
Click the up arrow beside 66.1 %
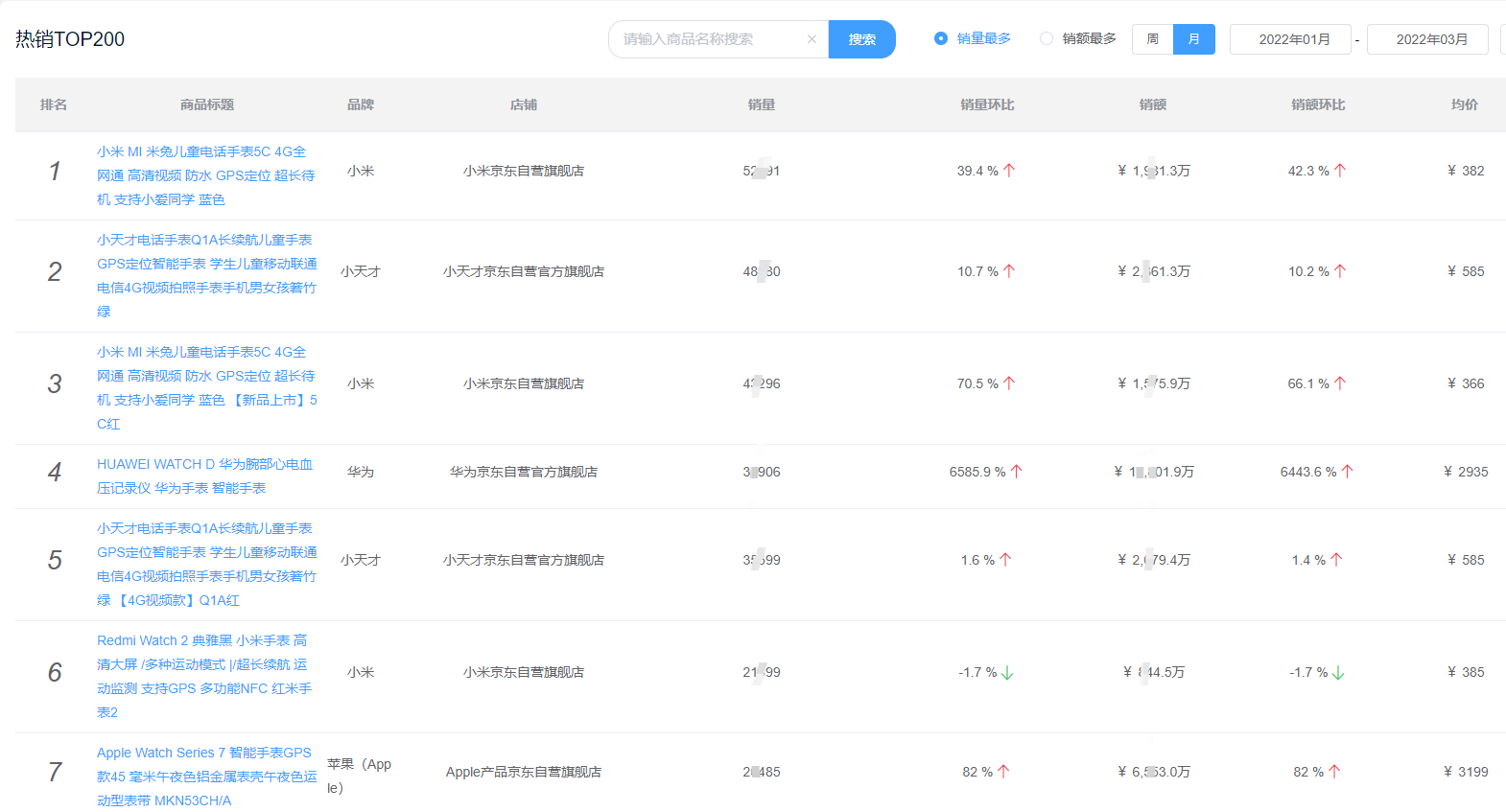(1340, 383)
